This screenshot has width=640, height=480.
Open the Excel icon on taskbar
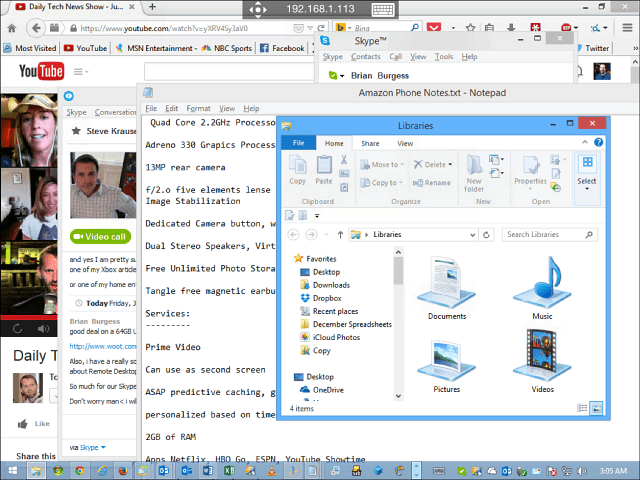229,471
